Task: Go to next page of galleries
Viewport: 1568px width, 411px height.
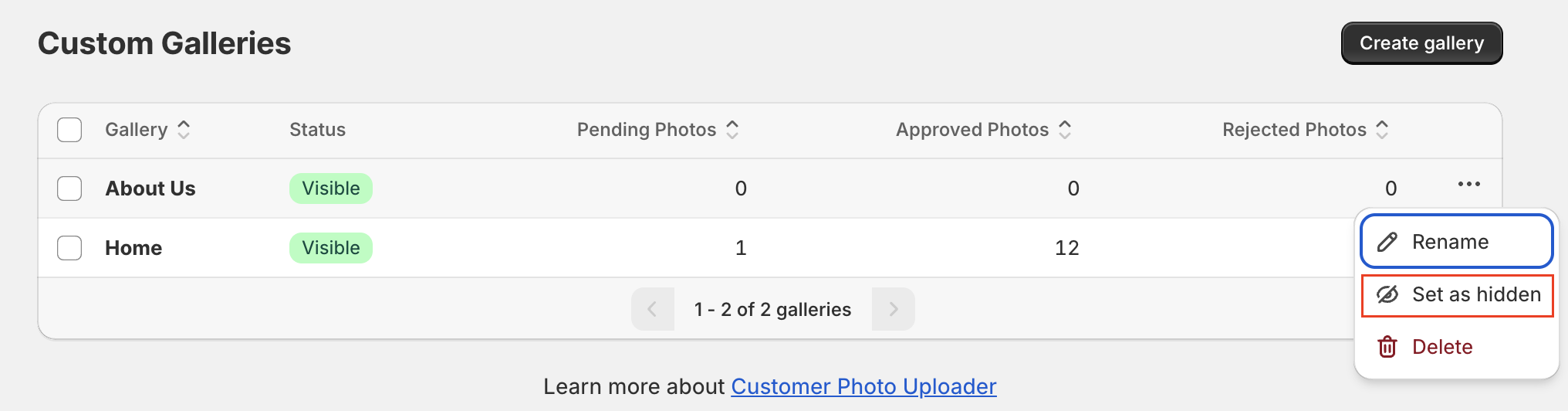Action: coord(894,309)
